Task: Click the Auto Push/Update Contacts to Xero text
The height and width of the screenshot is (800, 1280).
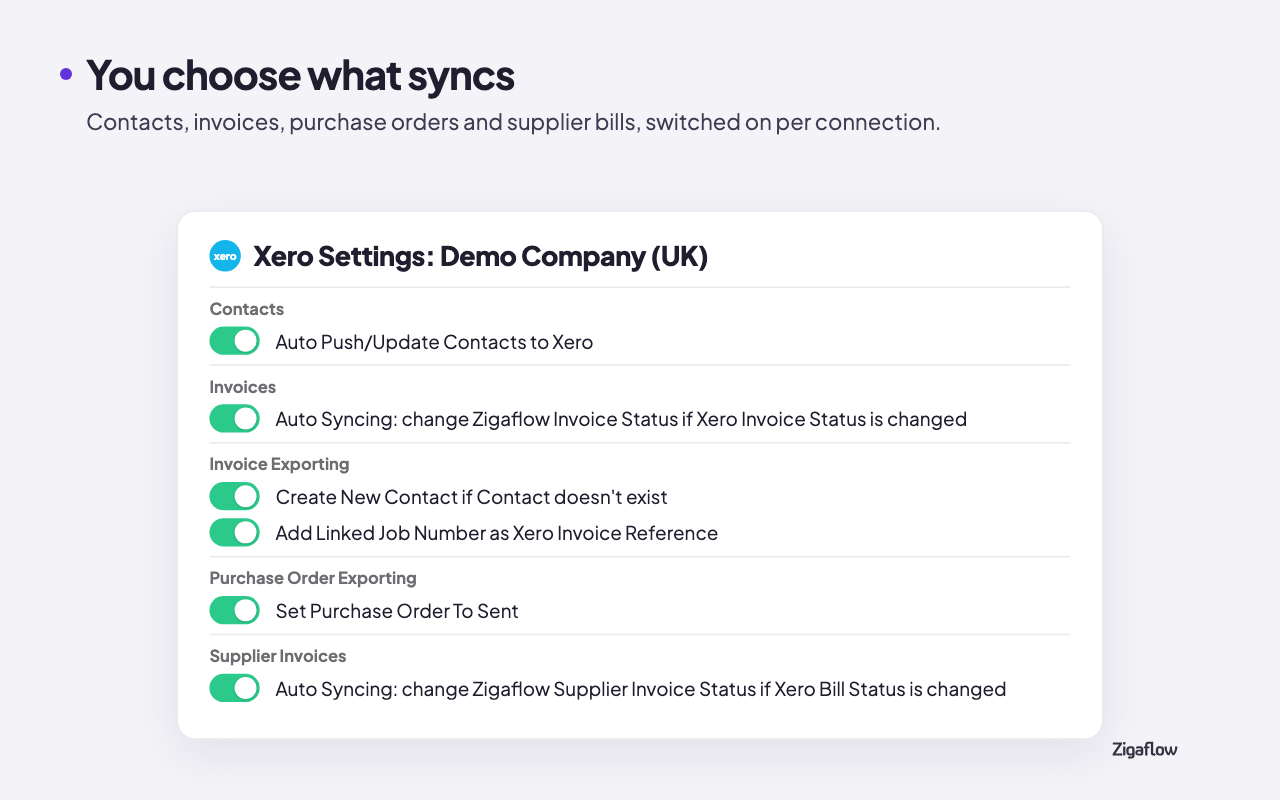Action: click(x=434, y=342)
